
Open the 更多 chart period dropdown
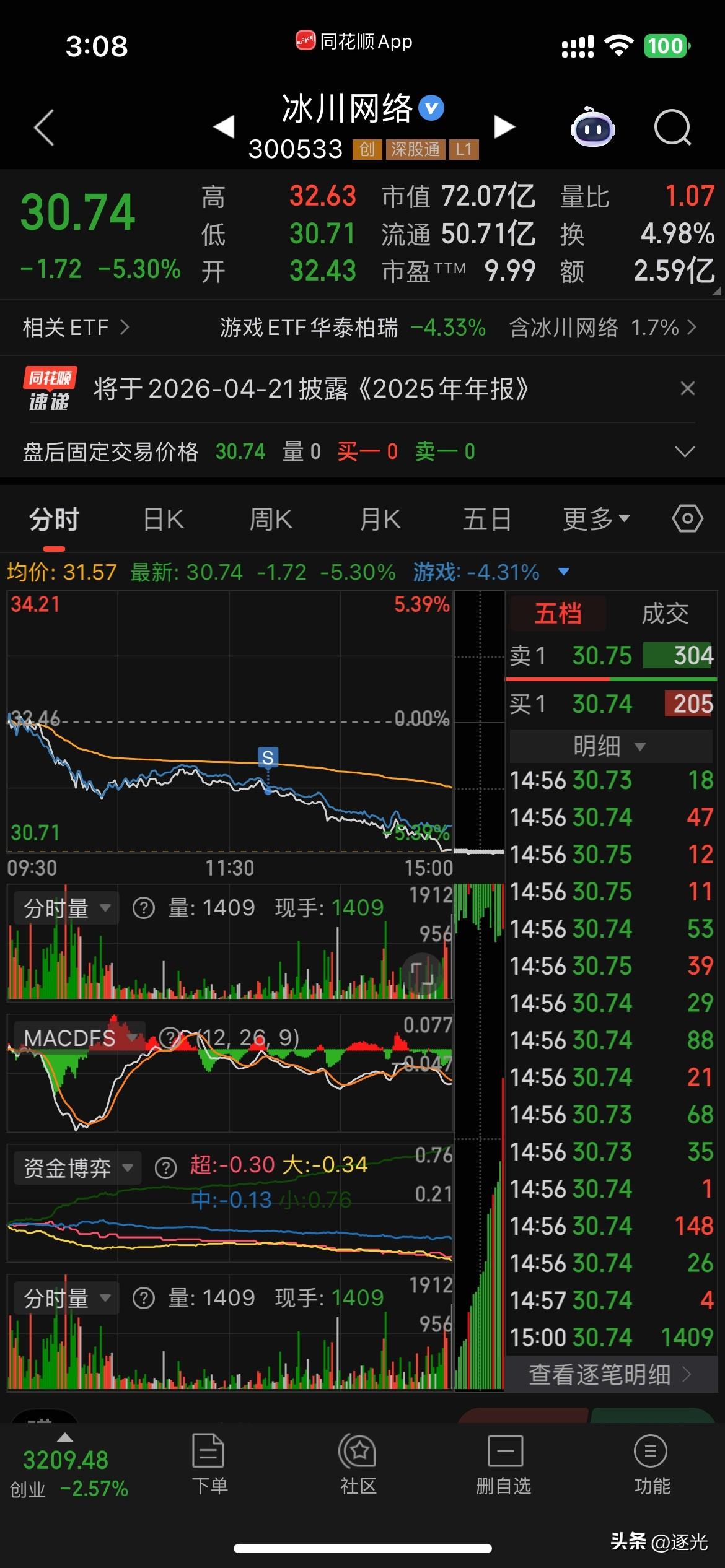click(x=596, y=519)
